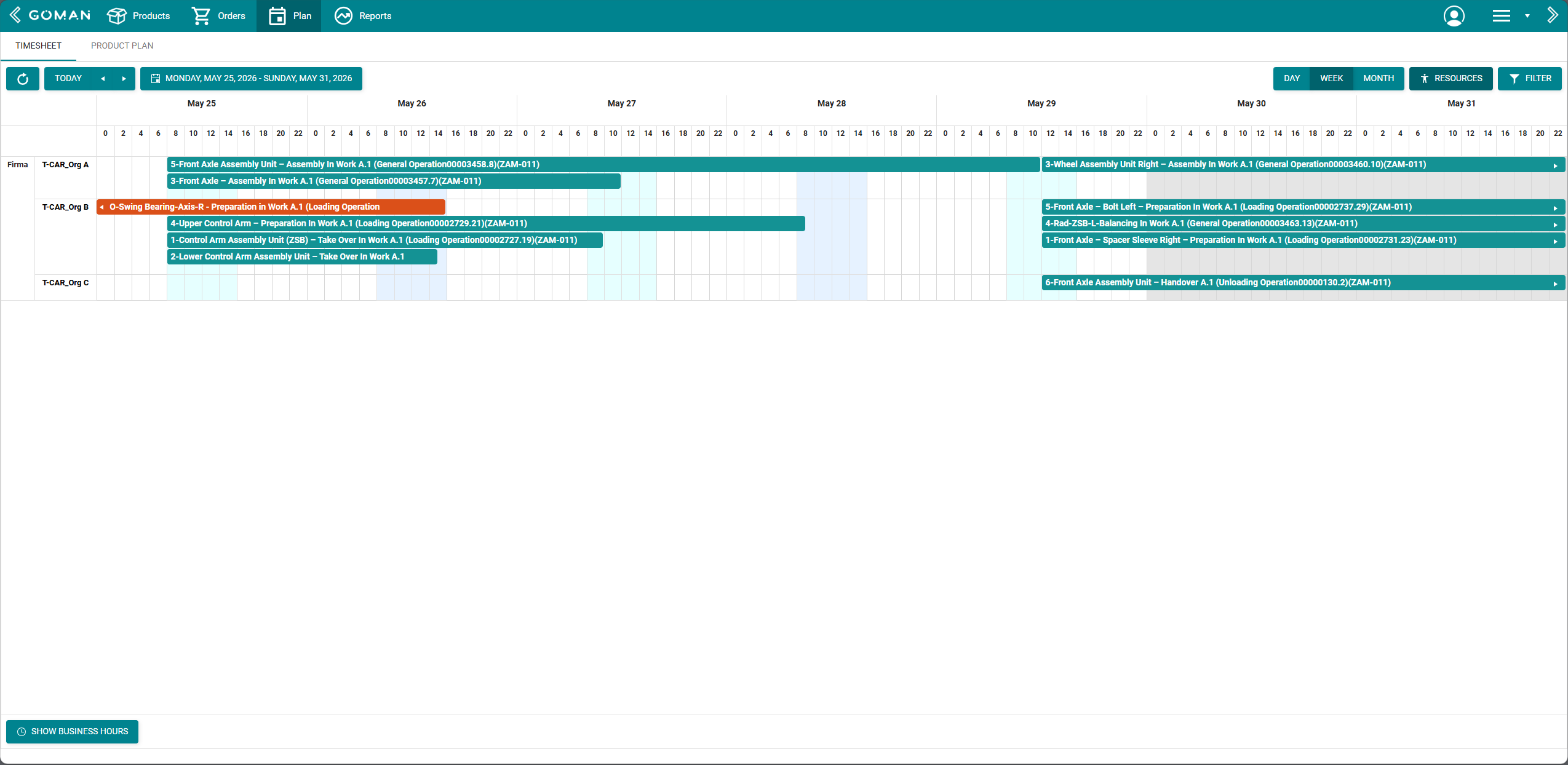Switch to the Product Plan tab

122,46
